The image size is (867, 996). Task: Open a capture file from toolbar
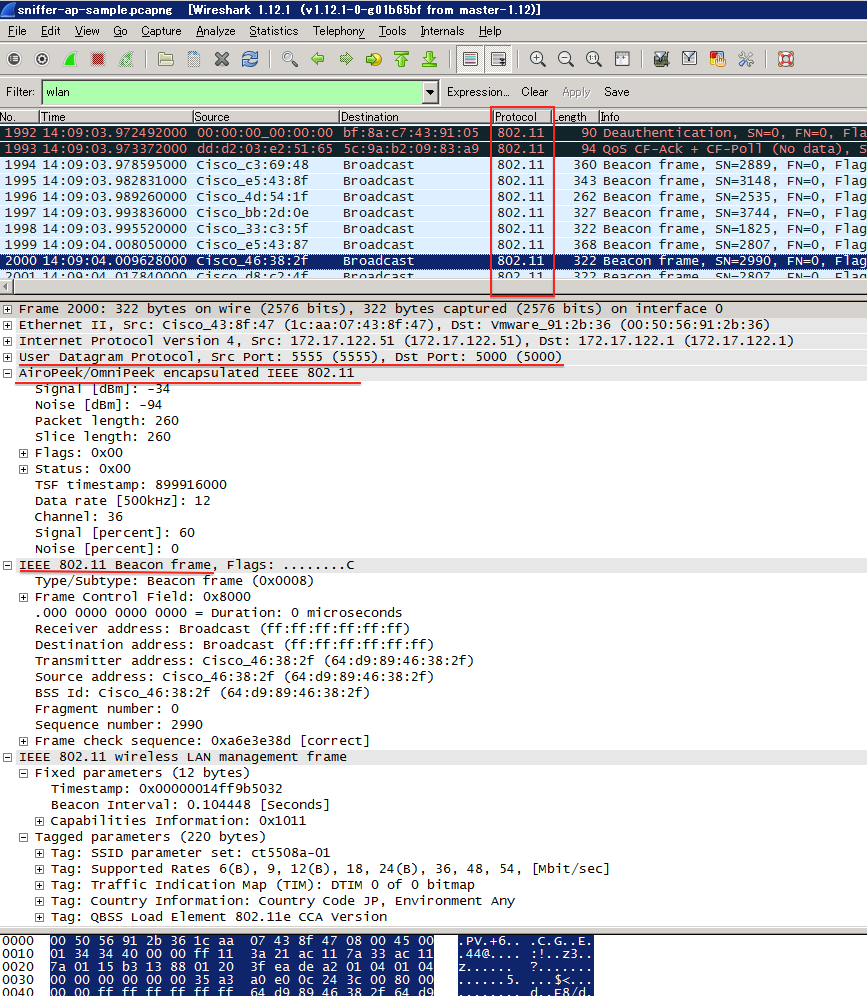pyautogui.click(x=166, y=59)
